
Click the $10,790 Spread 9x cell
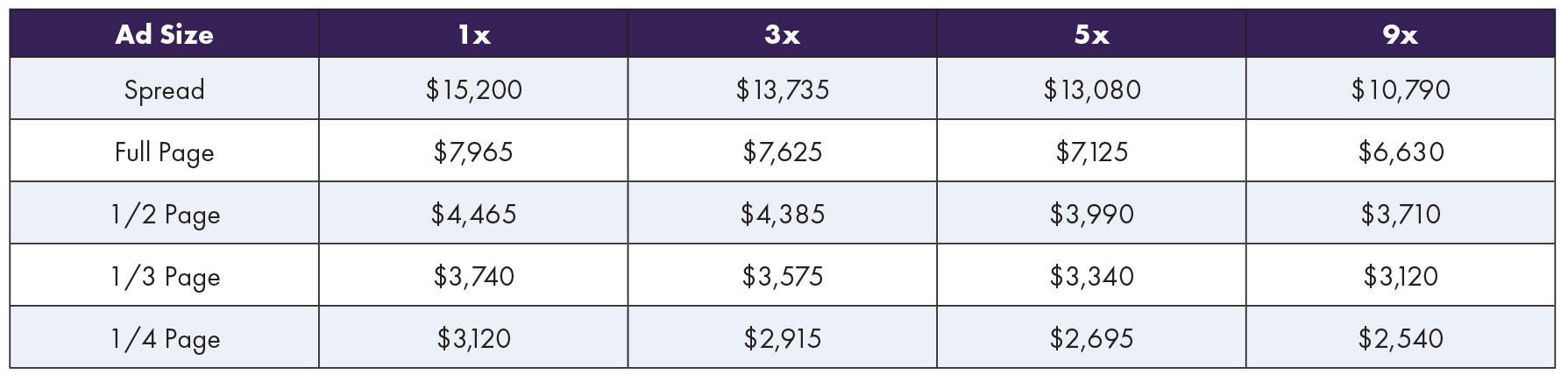(1400, 89)
